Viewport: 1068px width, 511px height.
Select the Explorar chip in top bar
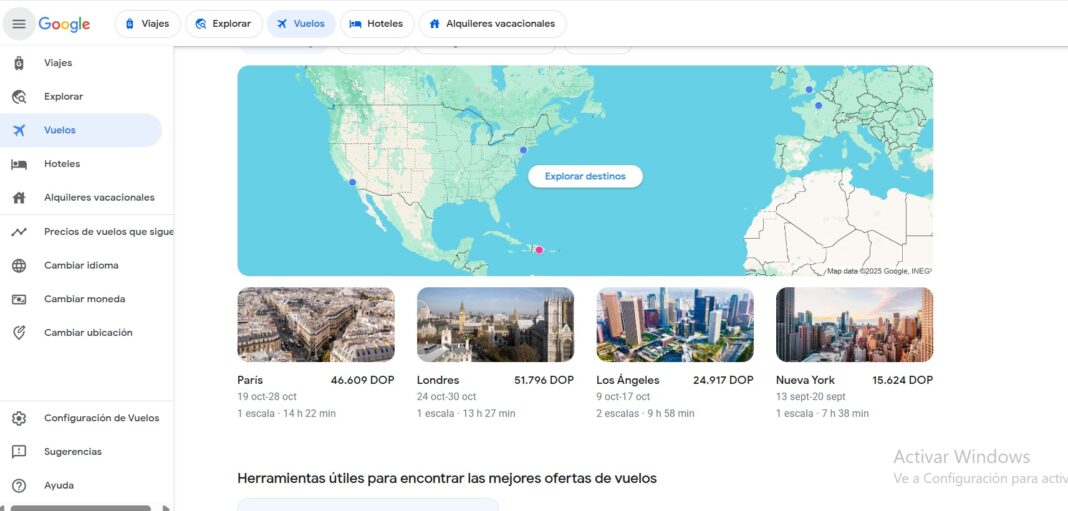pos(223,24)
